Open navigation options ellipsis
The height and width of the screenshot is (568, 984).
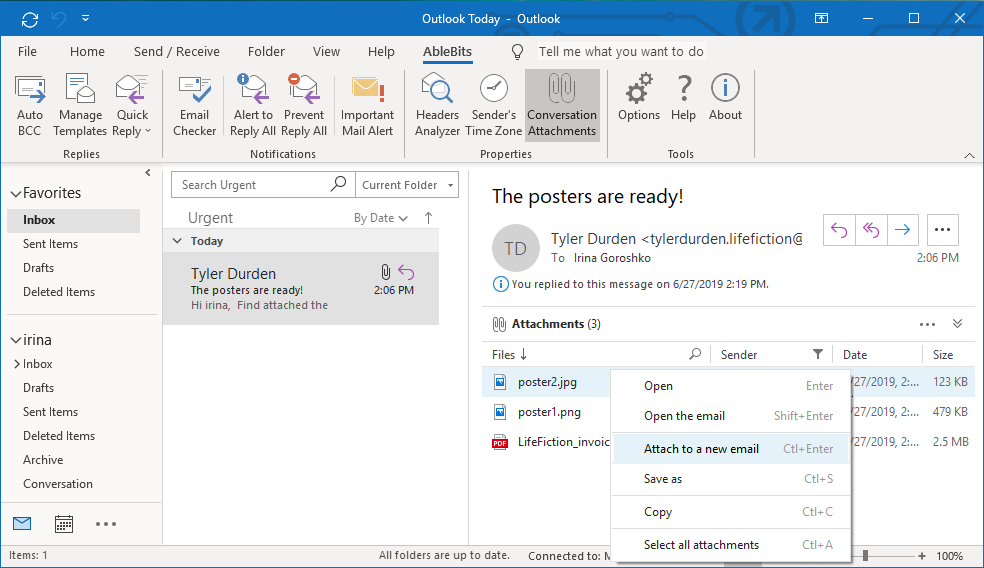pos(105,524)
